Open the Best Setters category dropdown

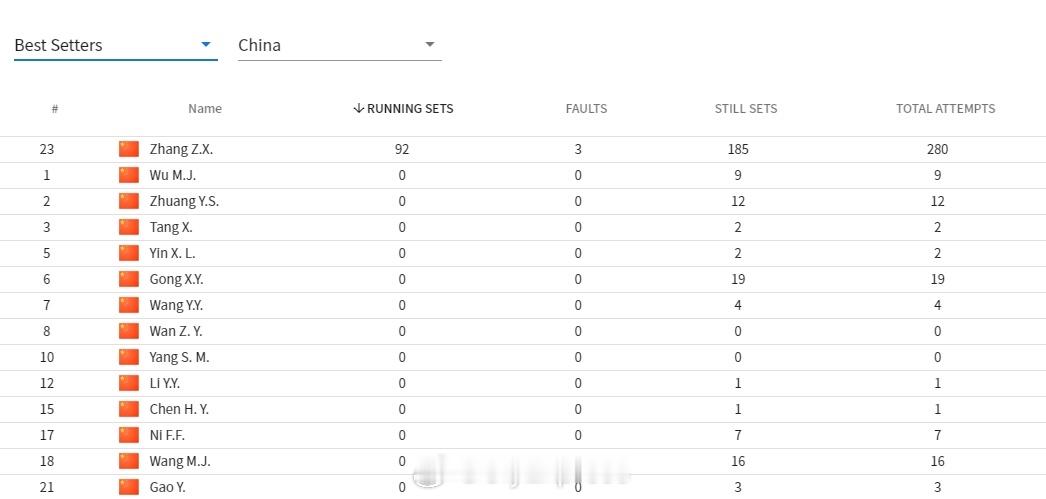click(x=115, y=45)
